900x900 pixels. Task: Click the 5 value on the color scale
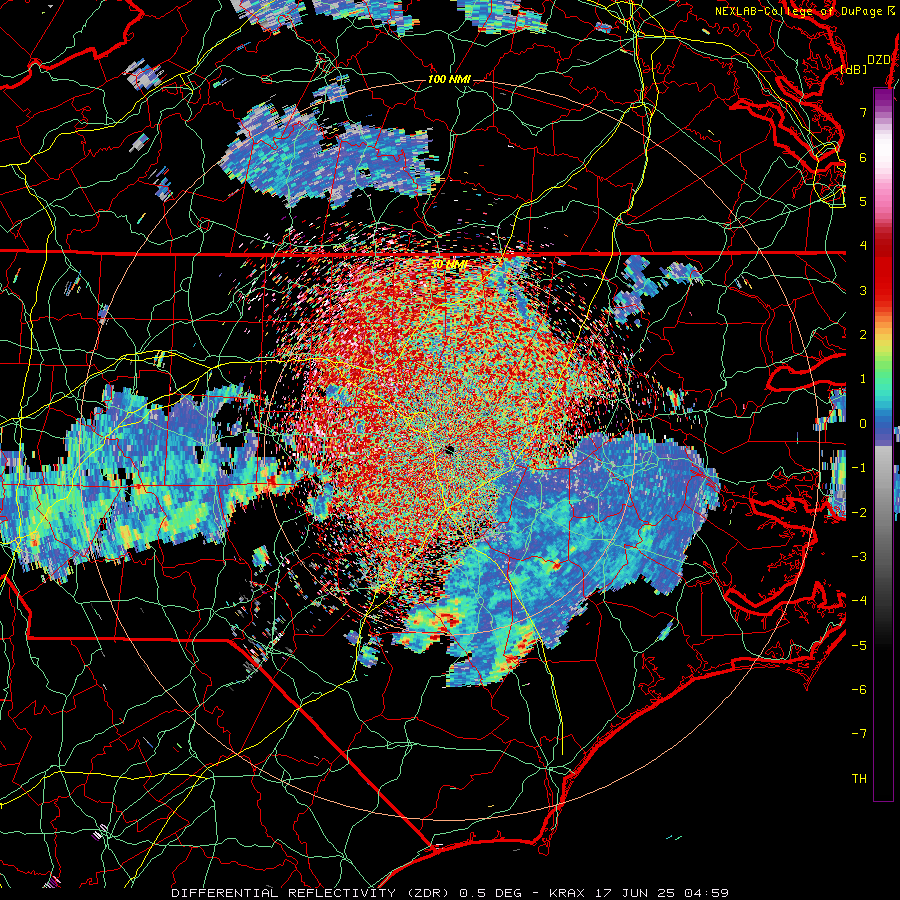[x=863, y=201]
